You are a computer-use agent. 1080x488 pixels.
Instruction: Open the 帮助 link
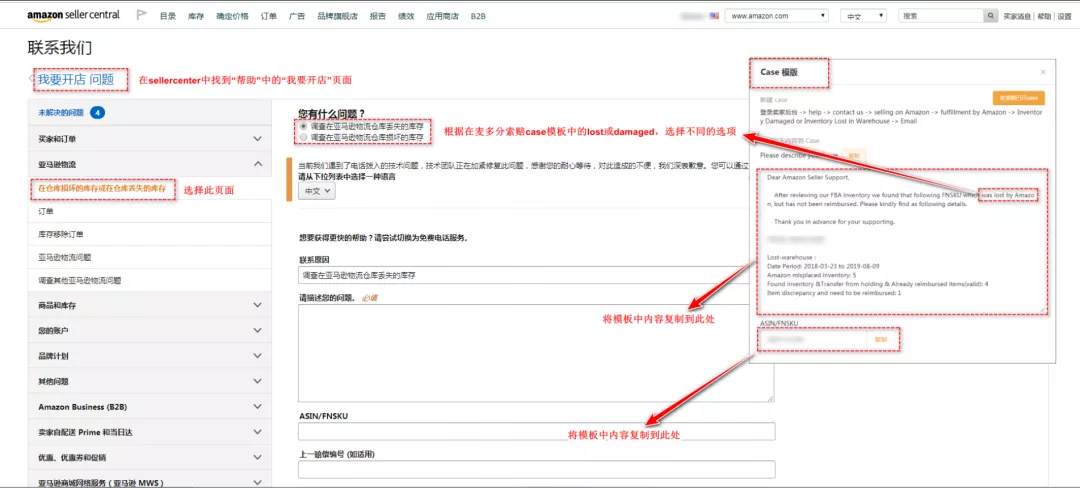(1042, 16)
